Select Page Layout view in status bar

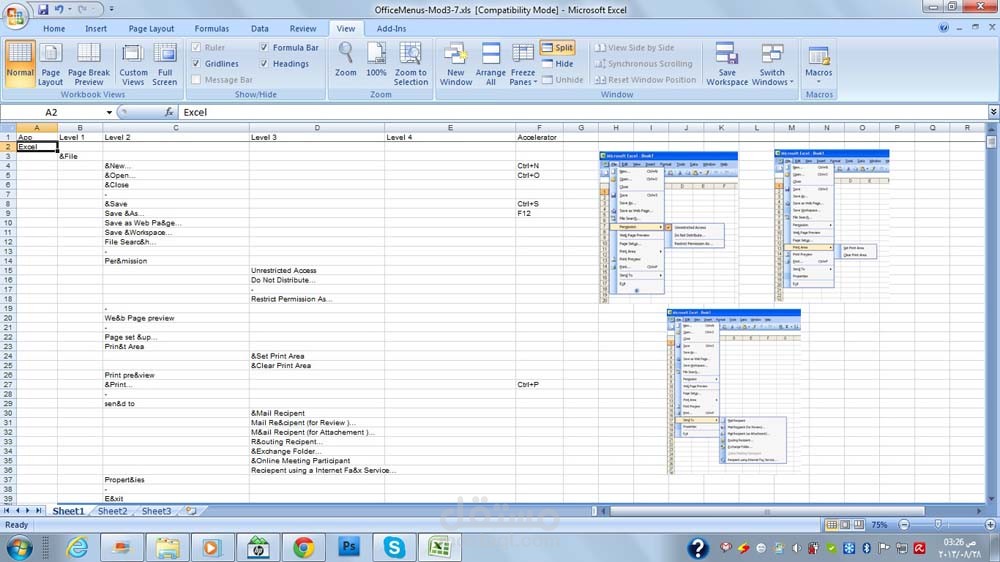(x=845, y=524)
